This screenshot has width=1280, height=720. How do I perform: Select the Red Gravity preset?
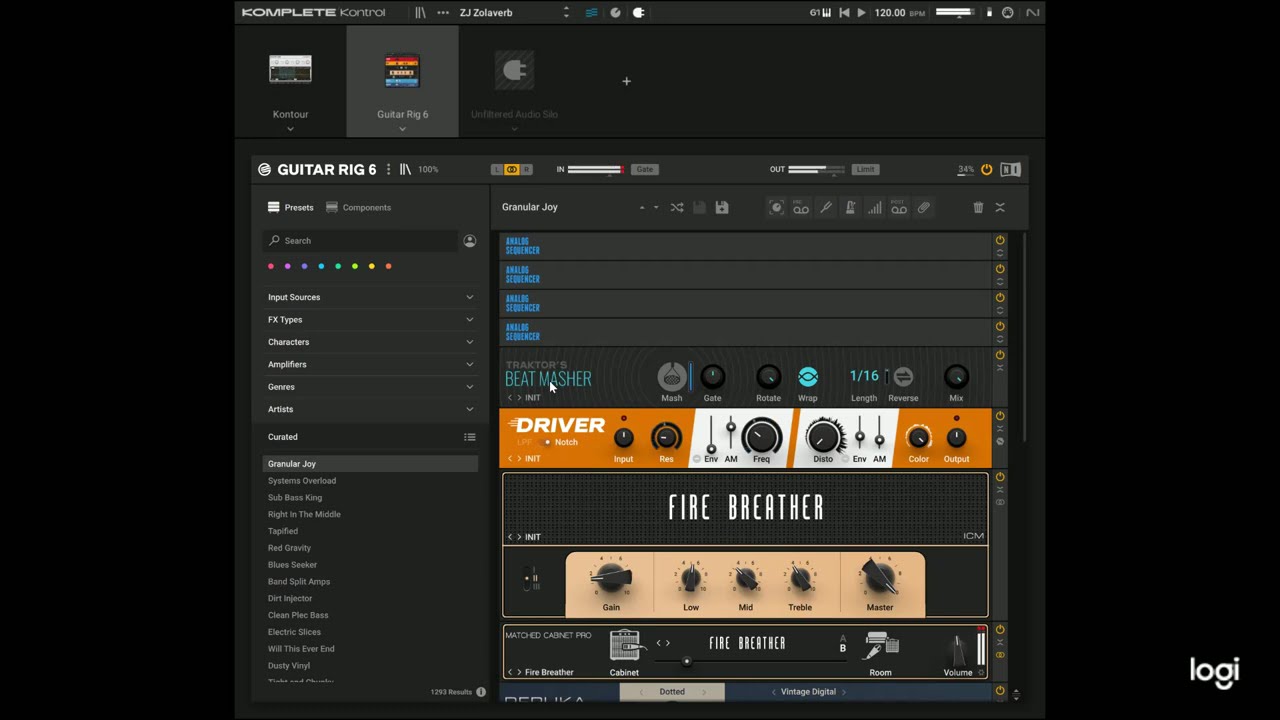pos(289,548)
